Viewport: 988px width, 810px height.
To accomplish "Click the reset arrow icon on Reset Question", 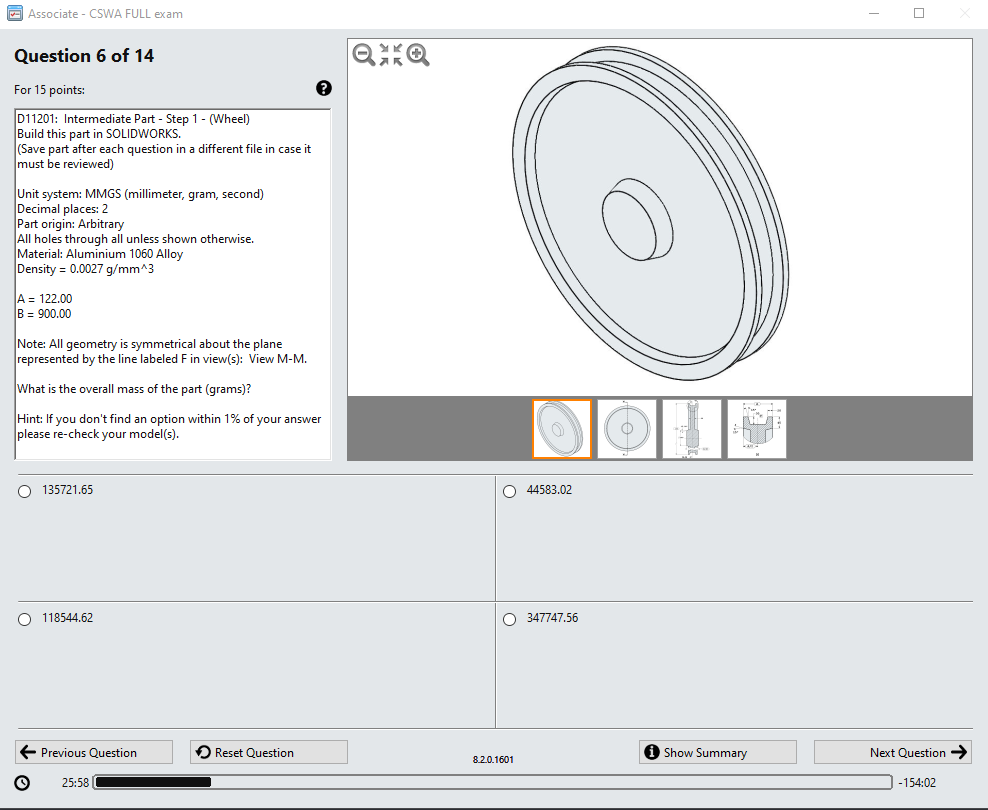I will [203, 752].
